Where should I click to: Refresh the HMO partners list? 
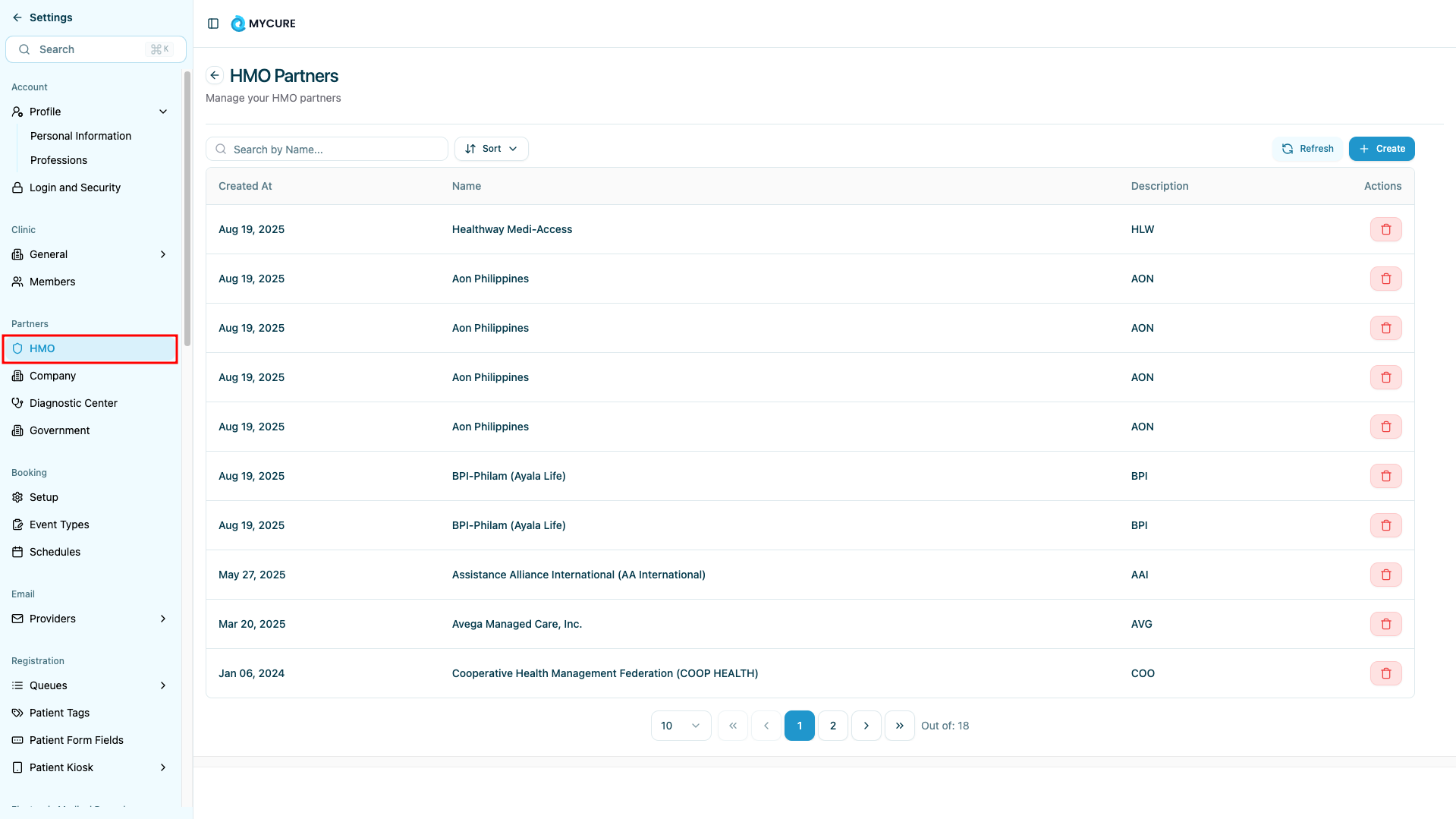click(x=1307, y=149)
